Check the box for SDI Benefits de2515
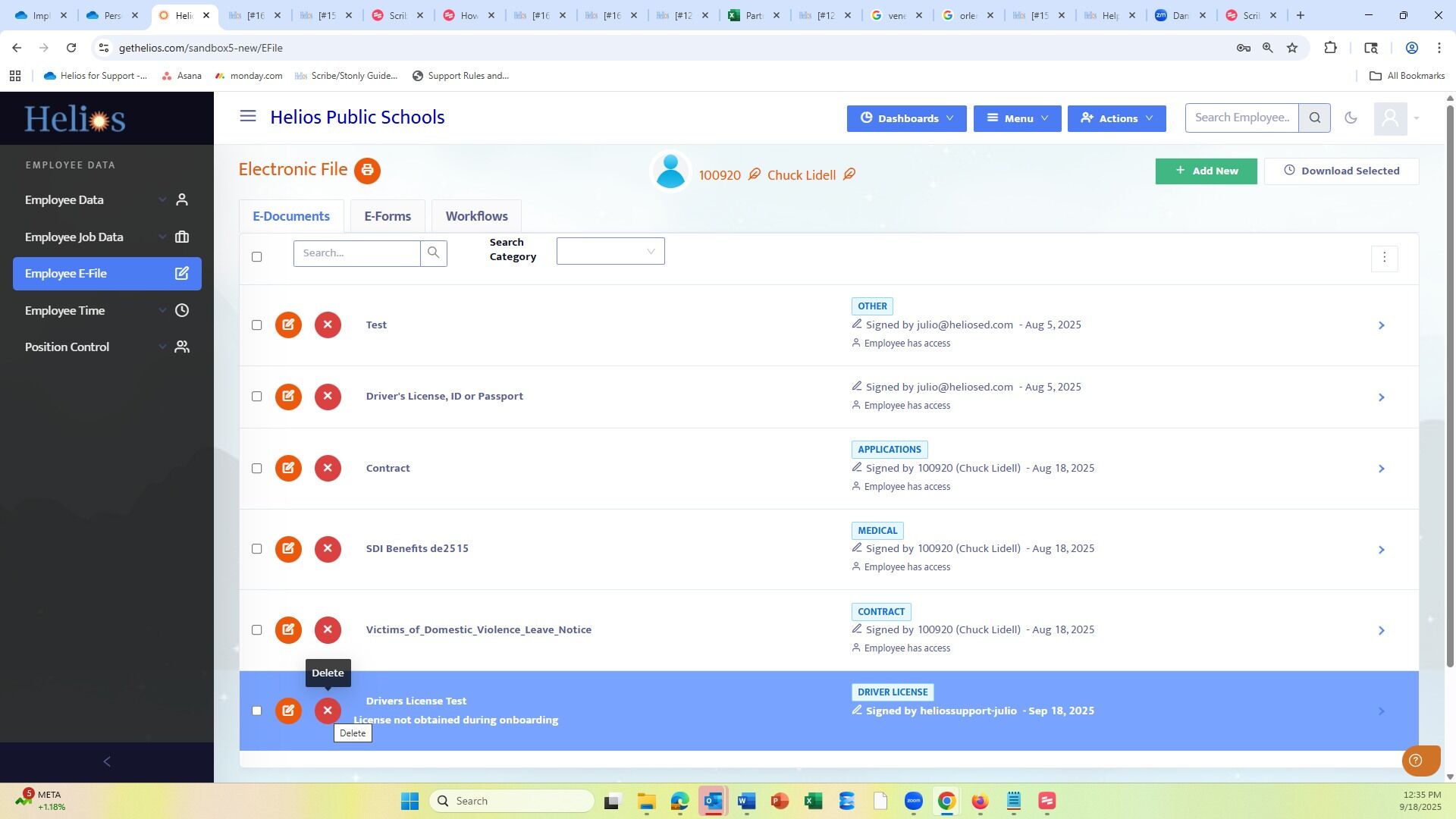This screenshot has width=1456, height=819. [256, 549]
